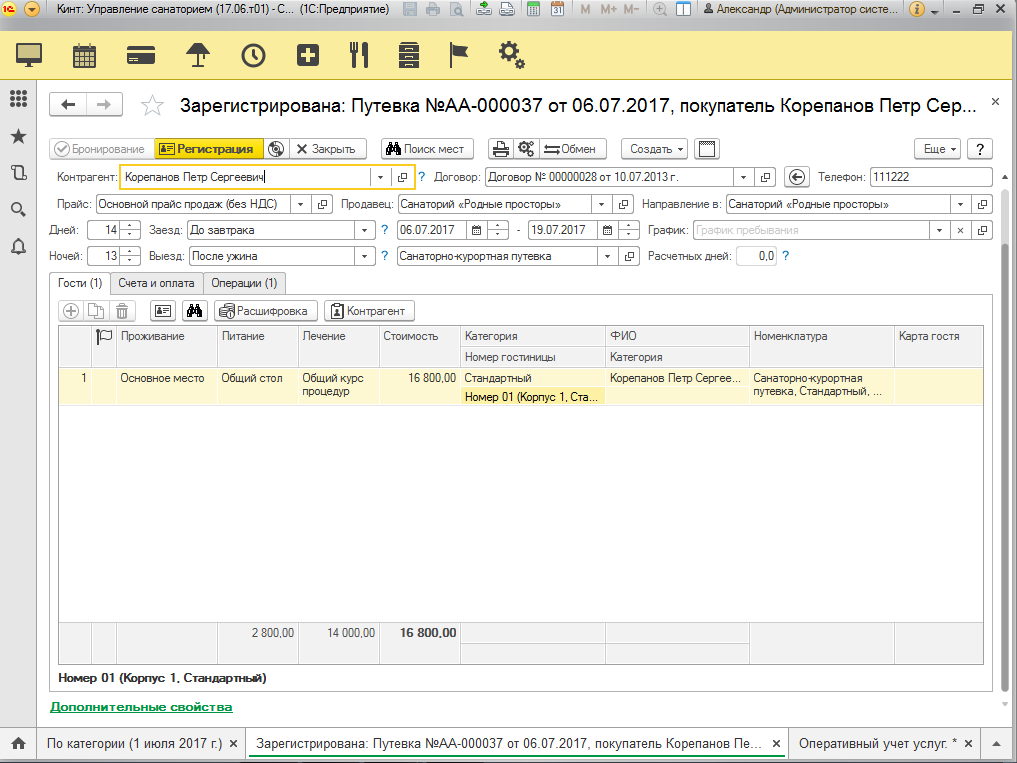The width and height of the screenshot is (1017, 763).
Task: Expand the Контрагент dropdown list
Action: (380, 177)
